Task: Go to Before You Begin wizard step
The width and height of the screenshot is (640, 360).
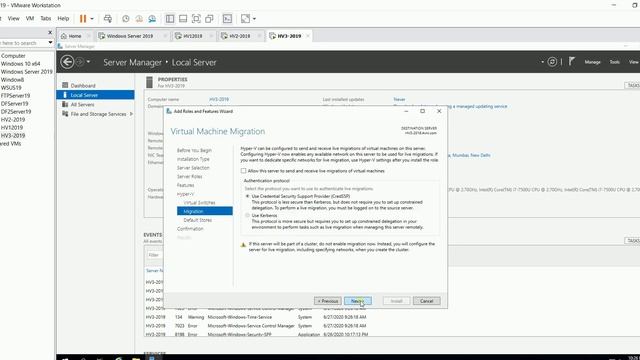Action: point(194,150)
